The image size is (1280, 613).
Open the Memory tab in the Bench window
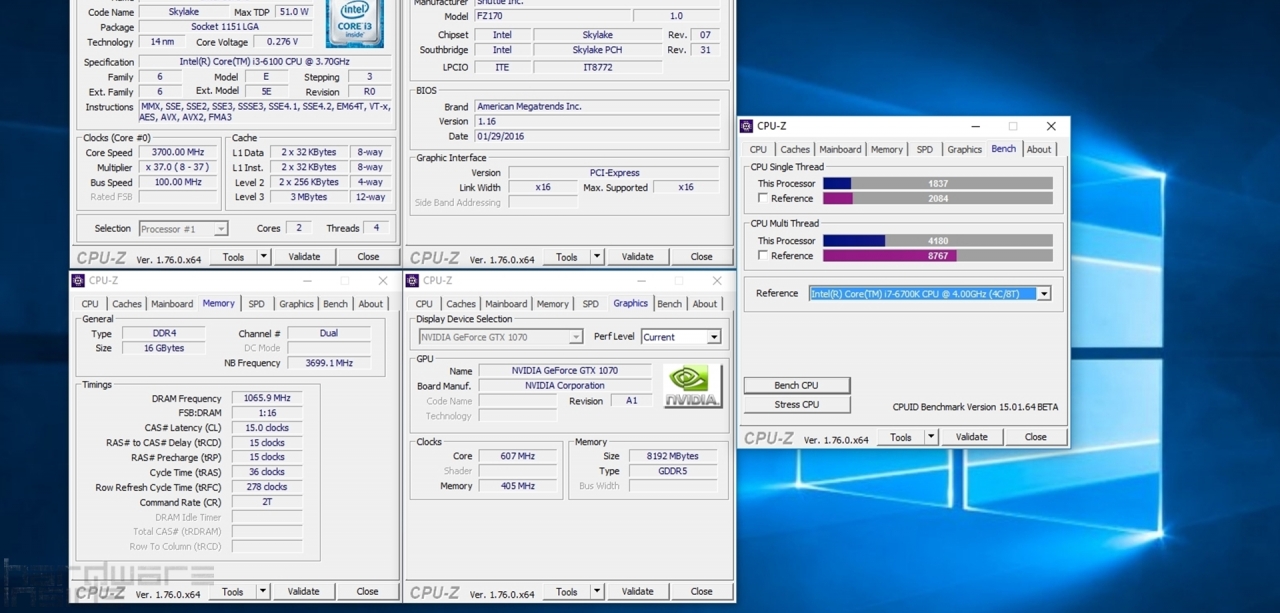(887, 150)
